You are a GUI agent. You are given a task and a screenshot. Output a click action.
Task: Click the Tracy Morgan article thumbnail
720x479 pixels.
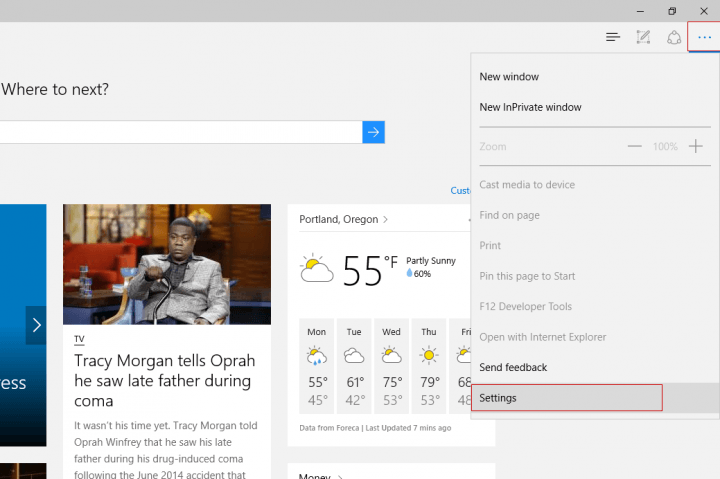coord(166,264)
